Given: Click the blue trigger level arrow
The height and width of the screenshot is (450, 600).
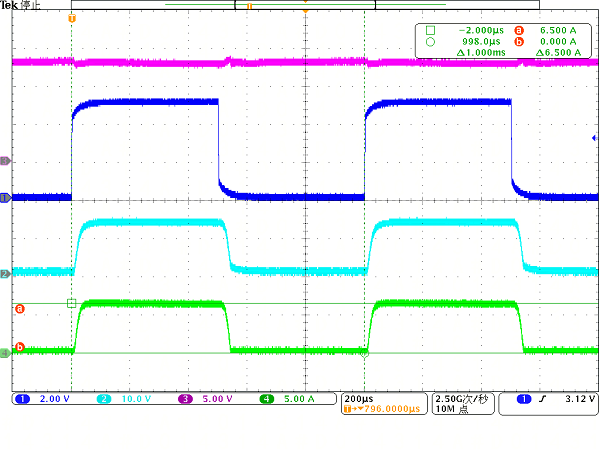Looking at the screenshot, I should (x=594, y=138).
